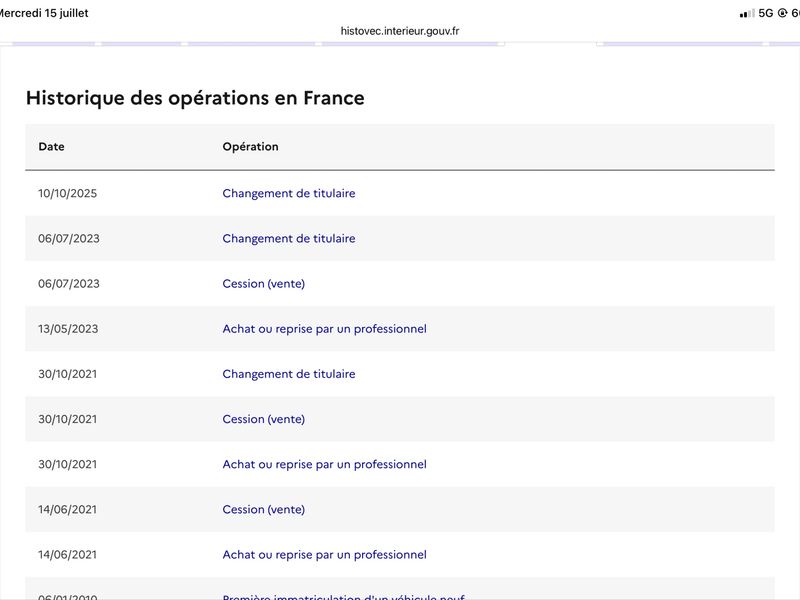800x600 pixels.
Task: Sort by the Date column header
Action: click(52, 146)
